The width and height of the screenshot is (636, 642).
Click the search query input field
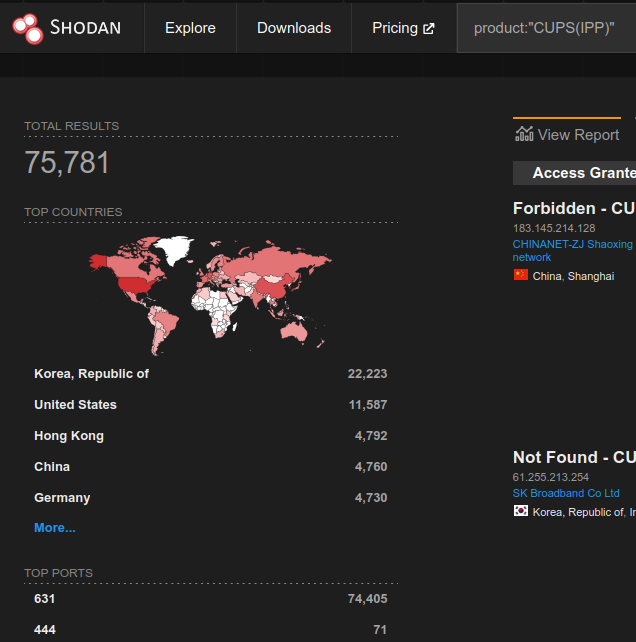coord(550,28)
